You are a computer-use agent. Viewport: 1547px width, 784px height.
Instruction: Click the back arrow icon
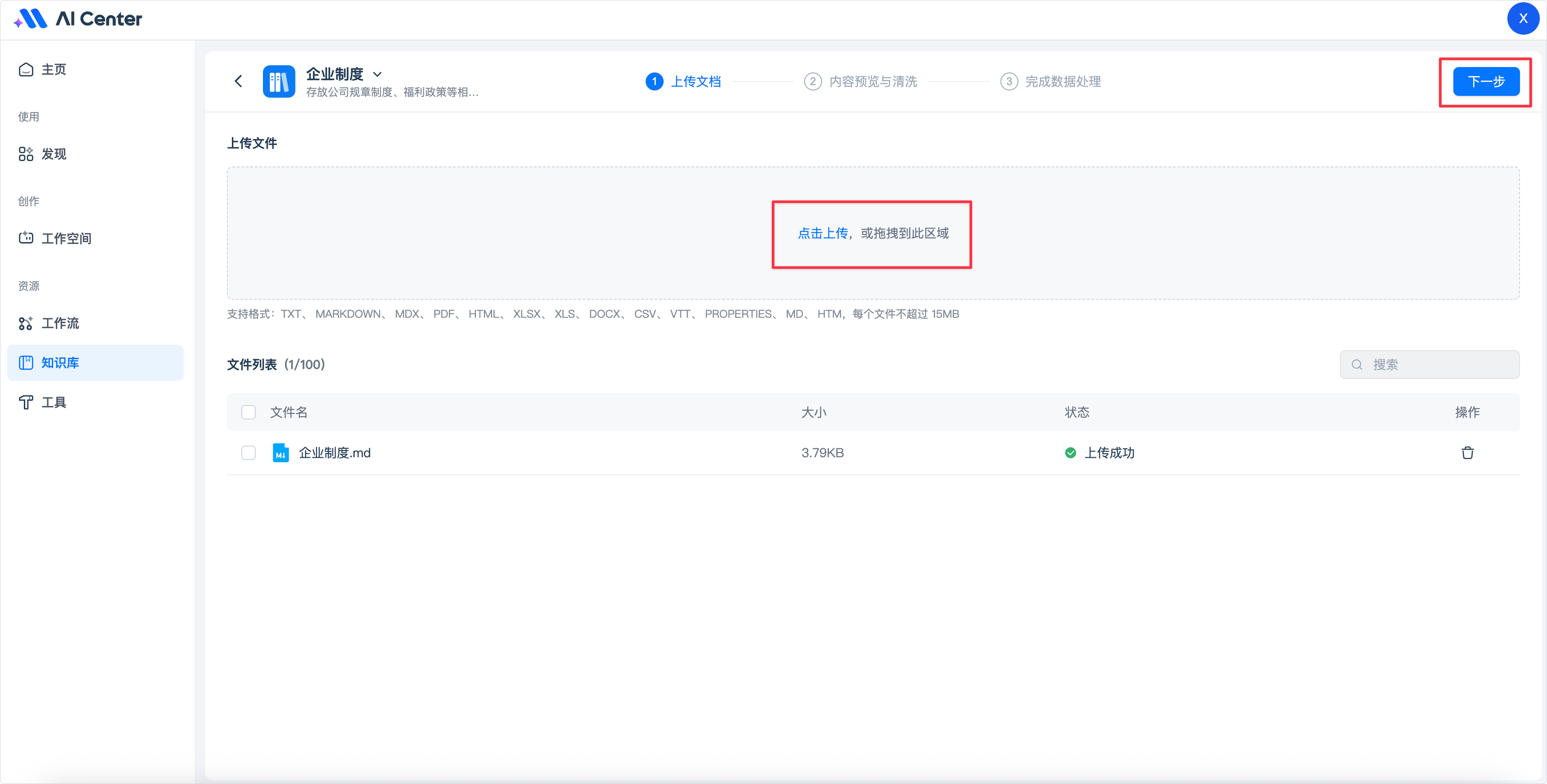click(x=239, y=81)
